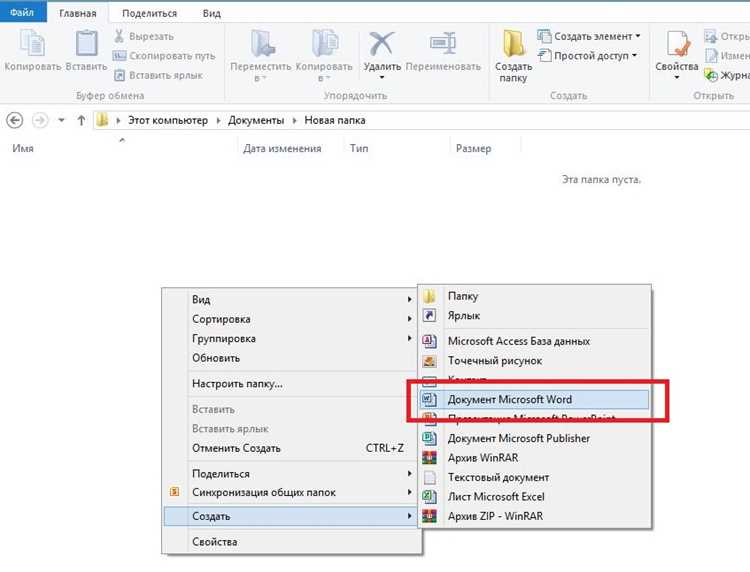Open the recent locations dropdown arrow
The image size is (750, 572).
61,121
